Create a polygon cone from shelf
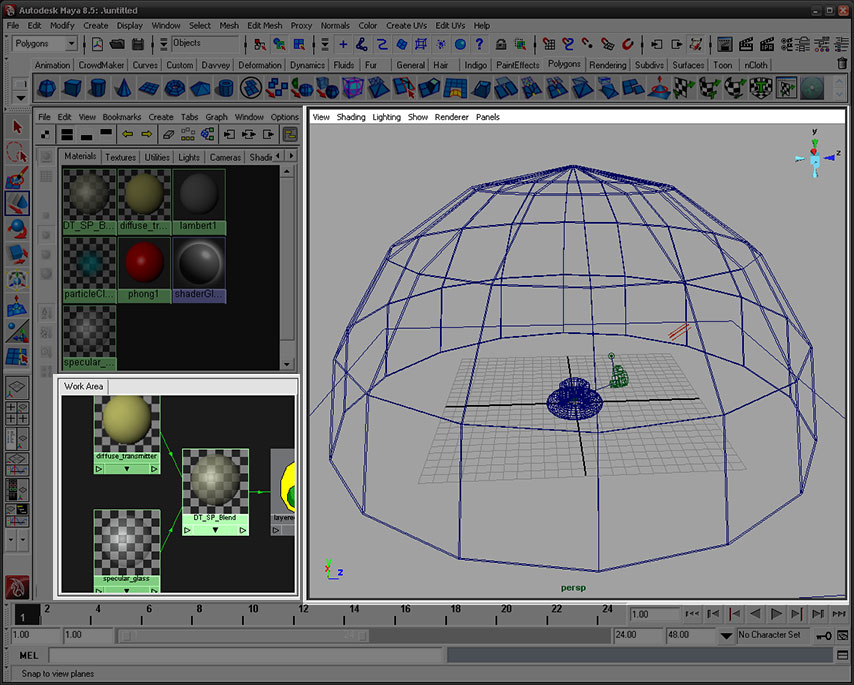Image resolution: width=854 pixels, height=685 pixels. tap(123, 88)
